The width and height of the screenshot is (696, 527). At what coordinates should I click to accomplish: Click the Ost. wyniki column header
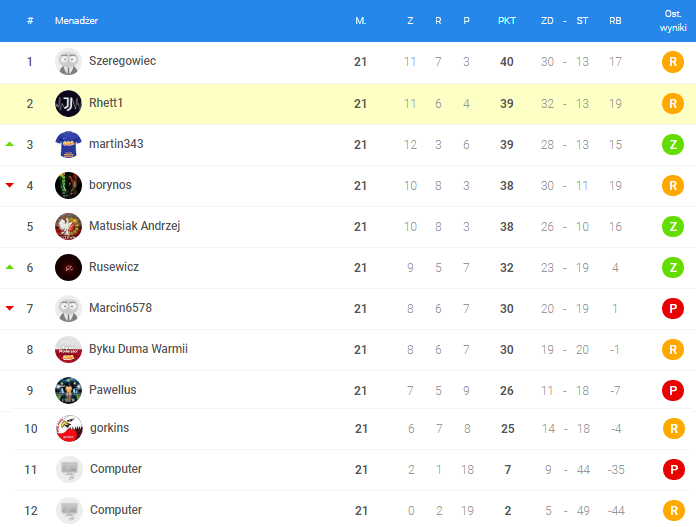[673, 20]
